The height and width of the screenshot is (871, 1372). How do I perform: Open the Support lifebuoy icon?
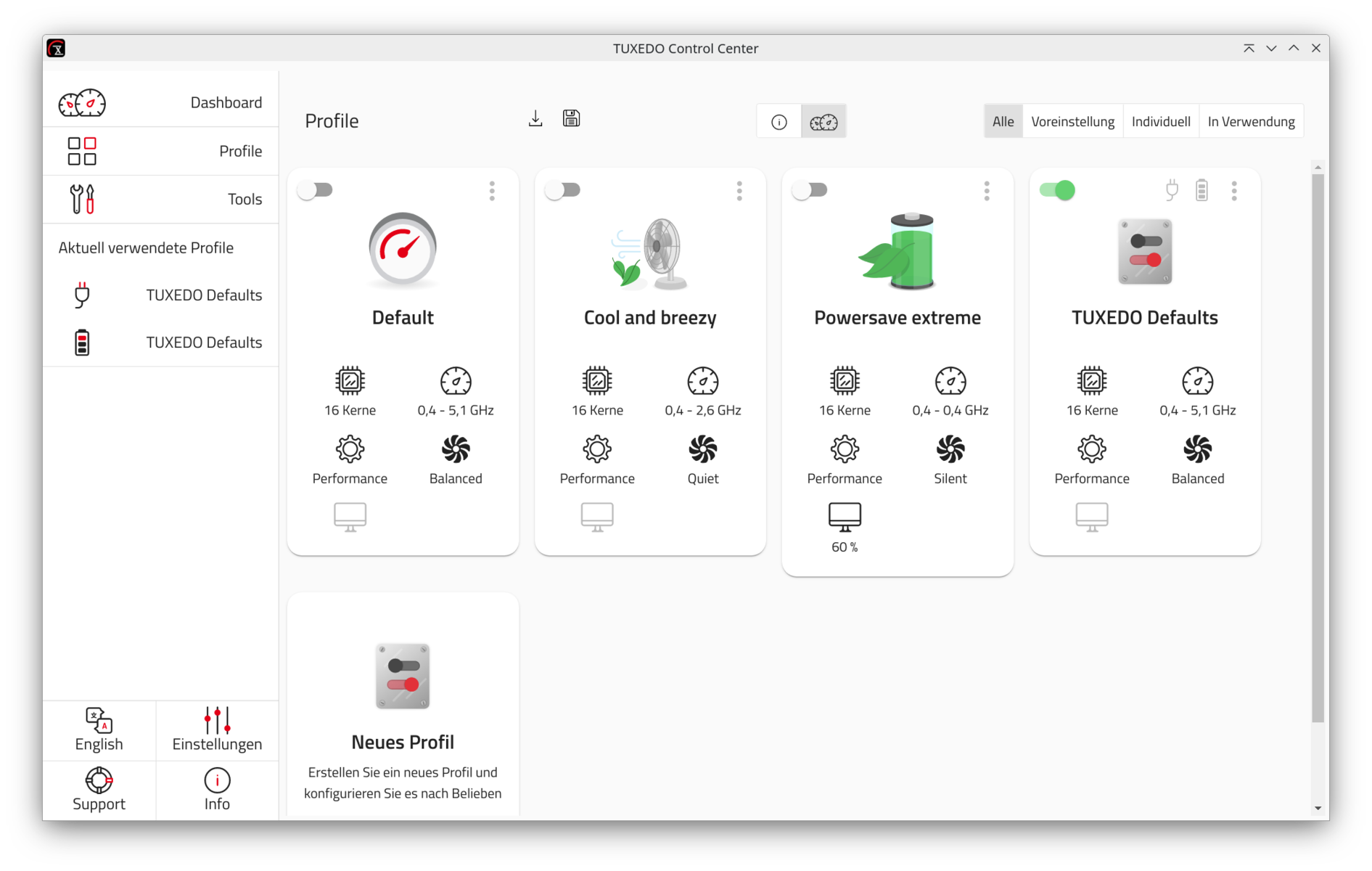(x=99, y=780)
